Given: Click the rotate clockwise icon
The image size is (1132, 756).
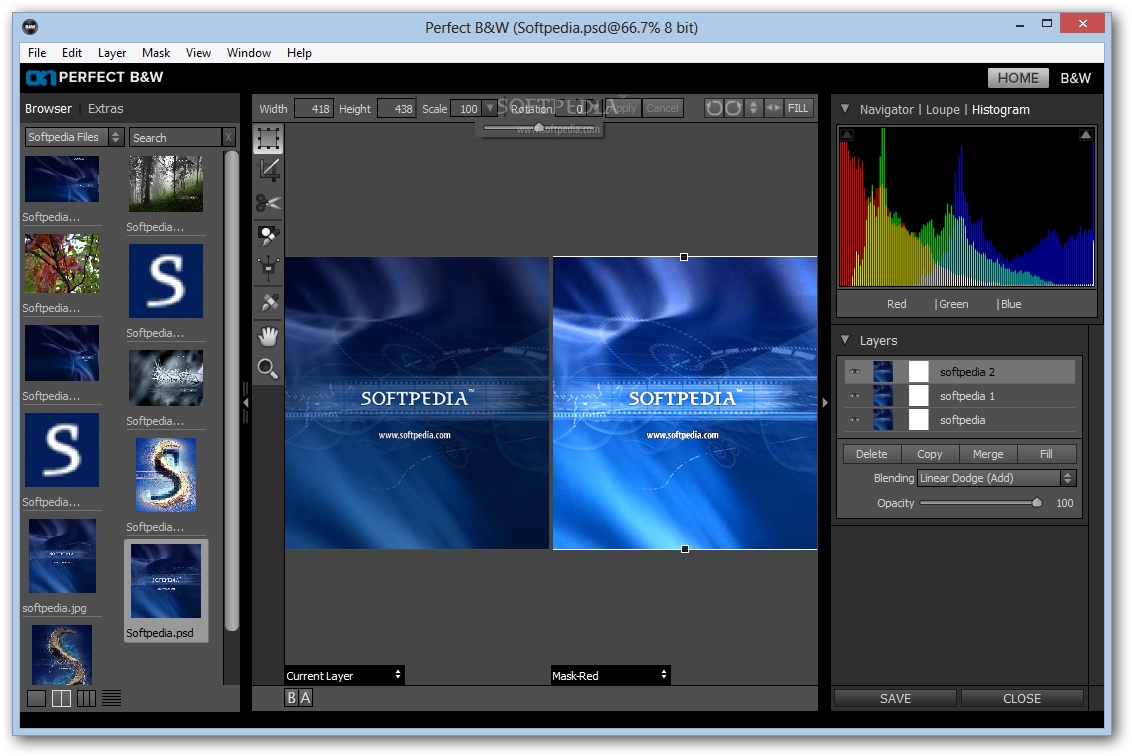Looking at the screenshot, I should click(x=733, y=108).
